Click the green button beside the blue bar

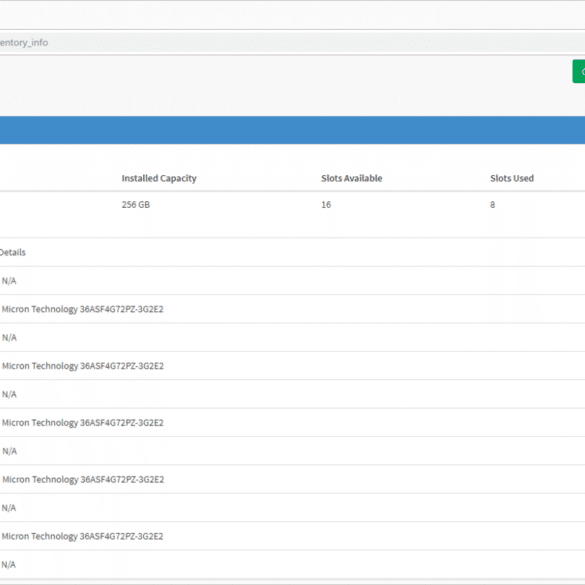[579, 71]
